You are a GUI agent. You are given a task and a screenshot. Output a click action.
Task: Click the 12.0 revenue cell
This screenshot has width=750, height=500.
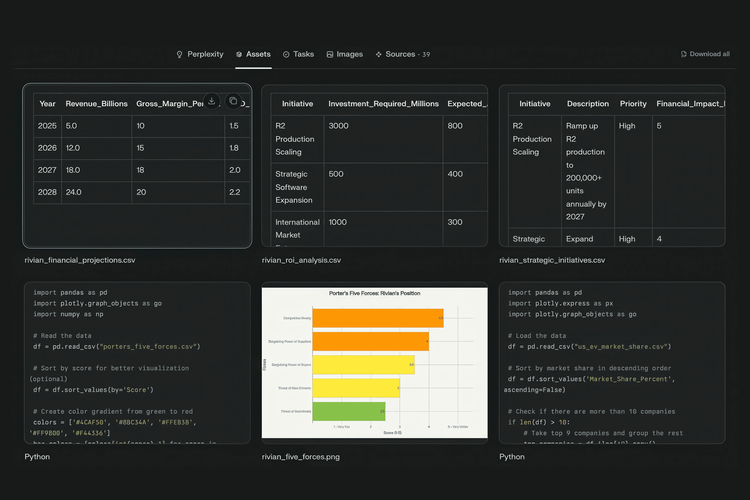97,148
